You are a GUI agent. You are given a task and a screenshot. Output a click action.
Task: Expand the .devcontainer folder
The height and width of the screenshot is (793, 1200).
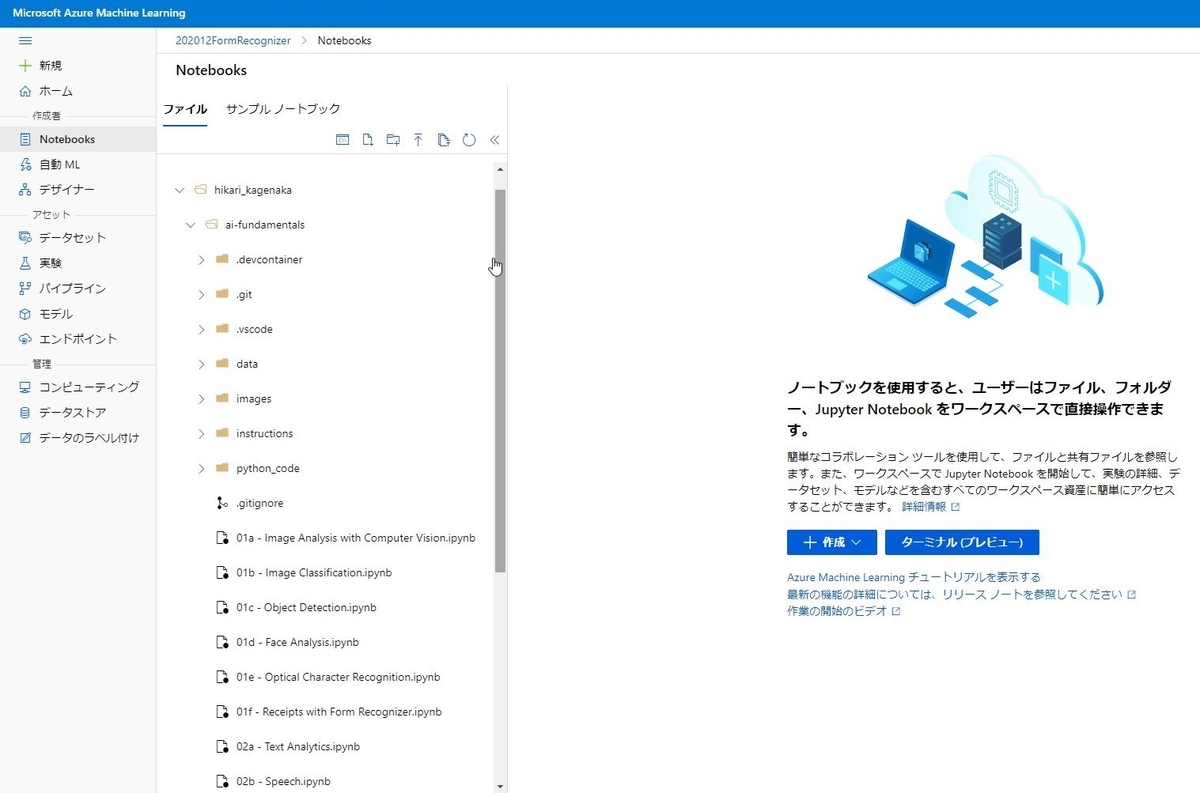(x=201, y=260)
